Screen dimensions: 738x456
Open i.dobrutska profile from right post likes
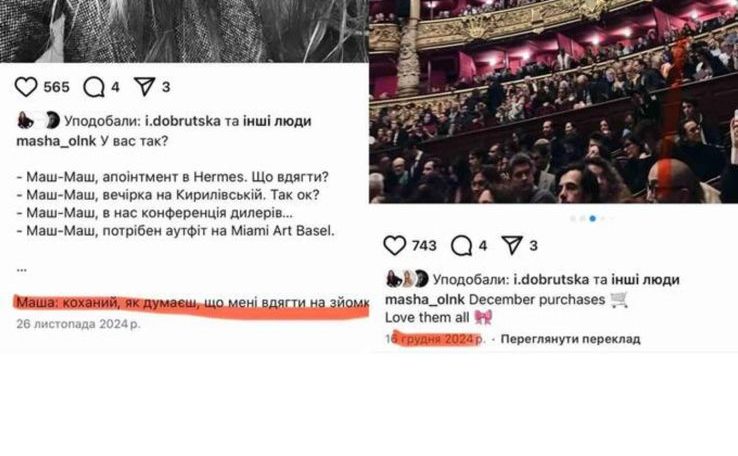click(x=551, y=280)
